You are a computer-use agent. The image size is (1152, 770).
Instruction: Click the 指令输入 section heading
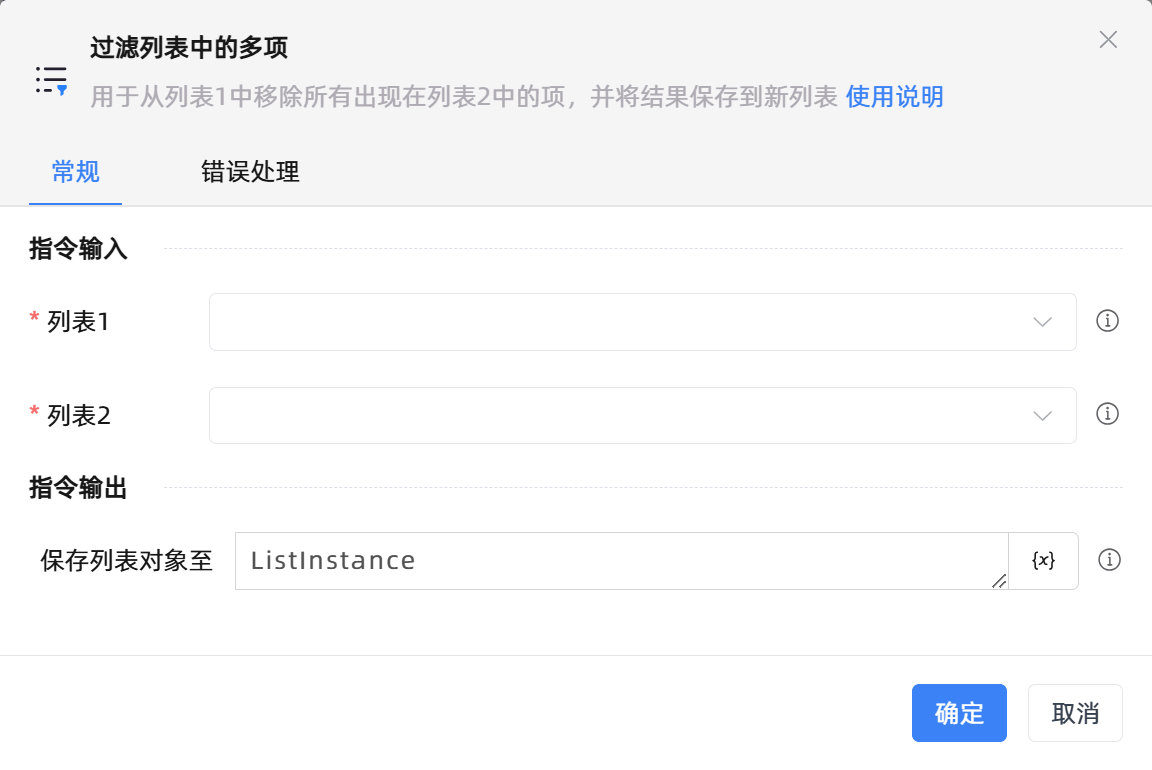78,249
